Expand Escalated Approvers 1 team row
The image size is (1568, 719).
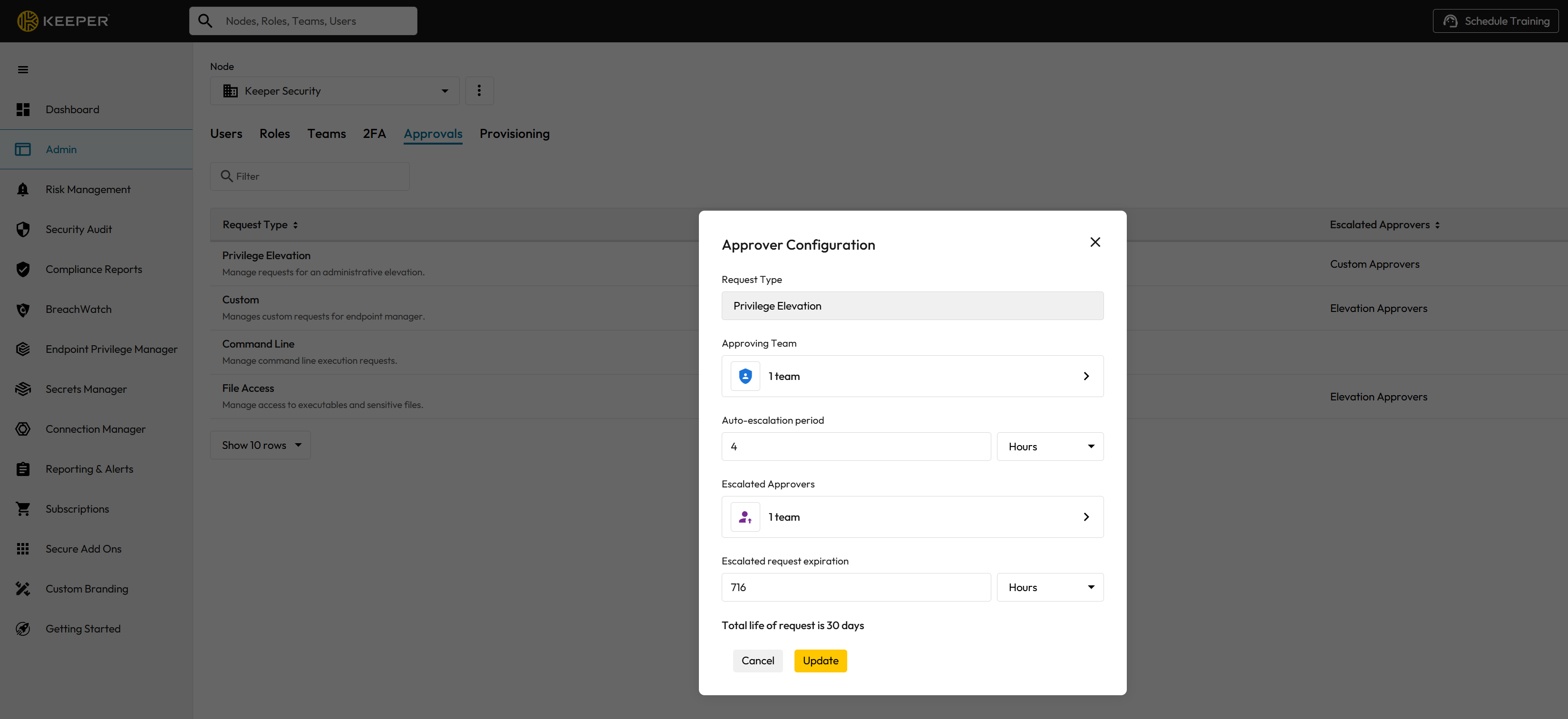click(912, 517)
